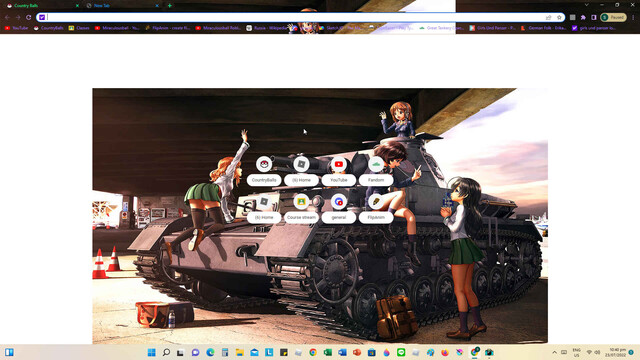Reload the page with the refresh icon
Screen dimensions: 640x360
coord(29,18)
